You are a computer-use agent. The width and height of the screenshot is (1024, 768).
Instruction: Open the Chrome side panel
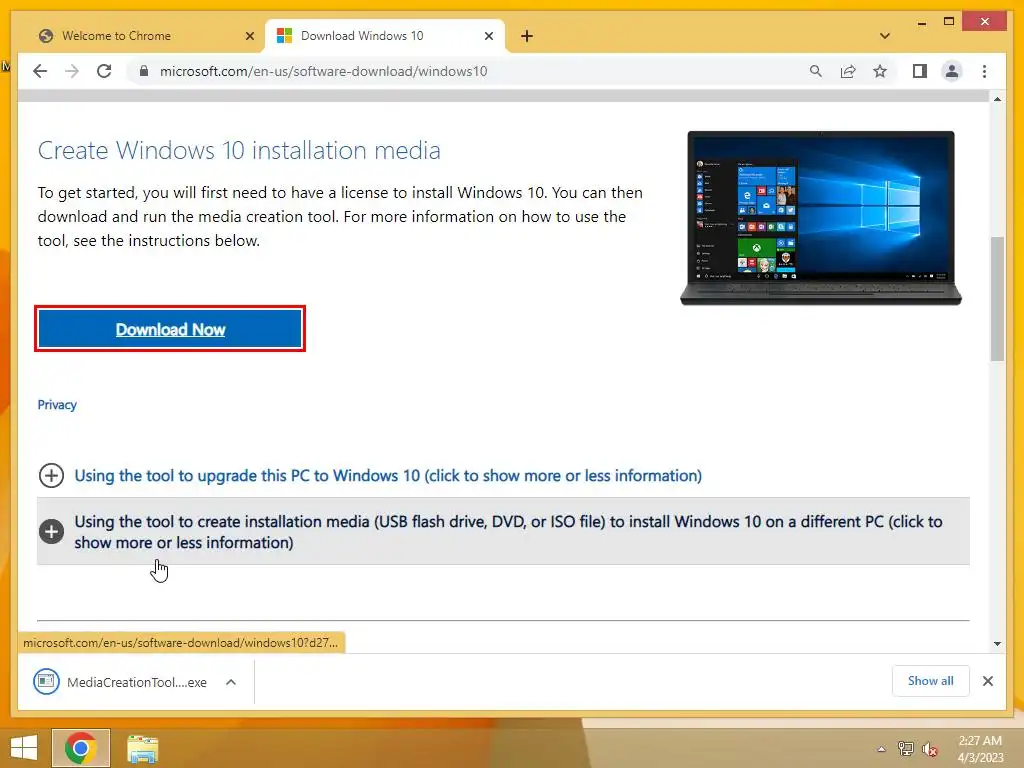[920, 71]
